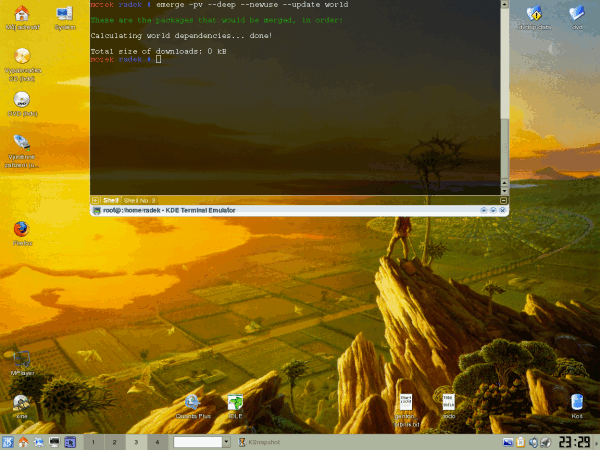Switch to the Shell tab
600x450 pixels.
click(111, 200)
